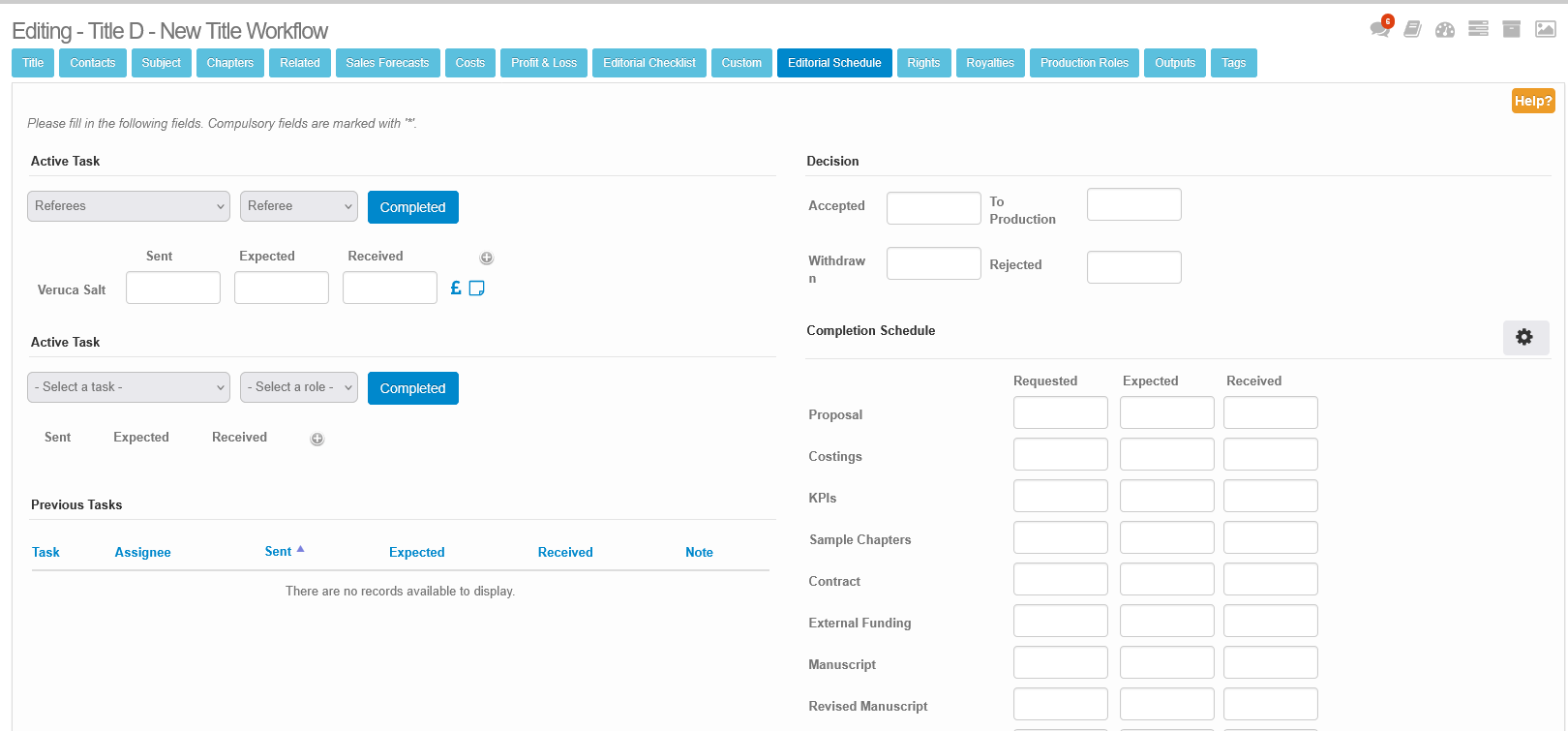Viewport: 1568px width, 731px height.
Task: Sort Previous Tasks by Sent column
Action: 278,551
